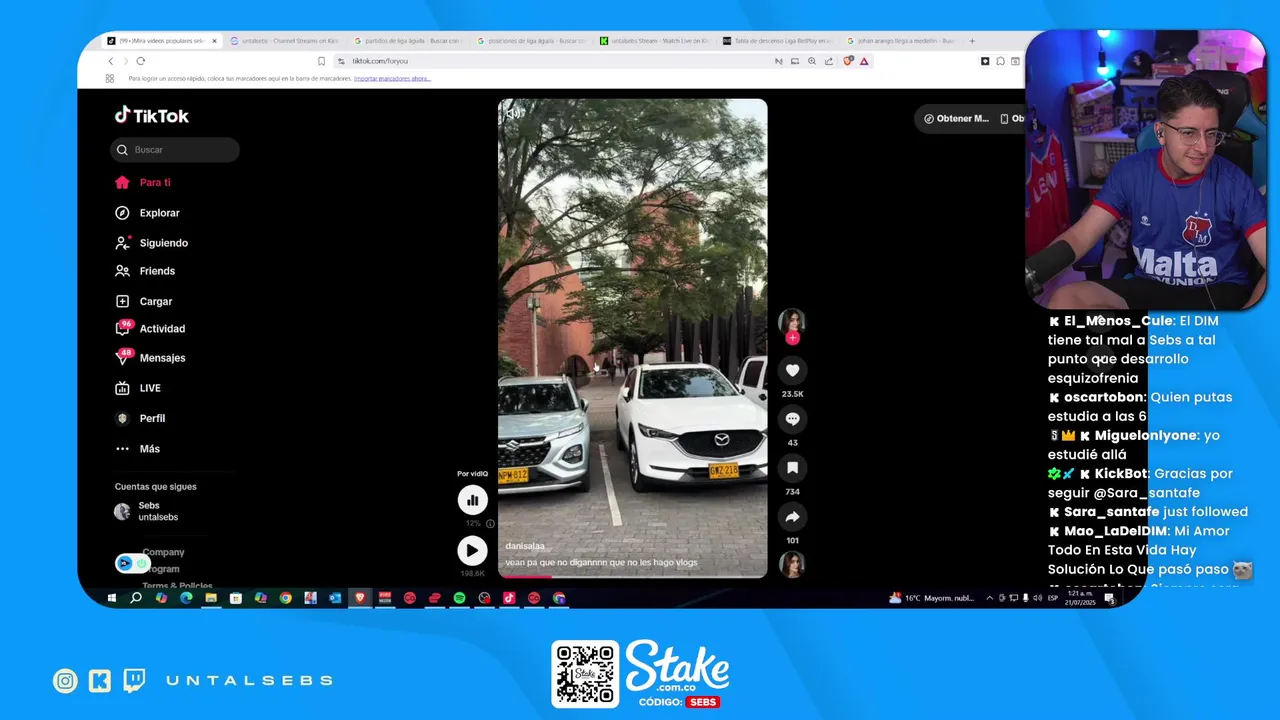This screenshot has width=1280, height=720.
Task: Show hidden system tray icons
Action: pyautogui.click(x=990, y=598)
